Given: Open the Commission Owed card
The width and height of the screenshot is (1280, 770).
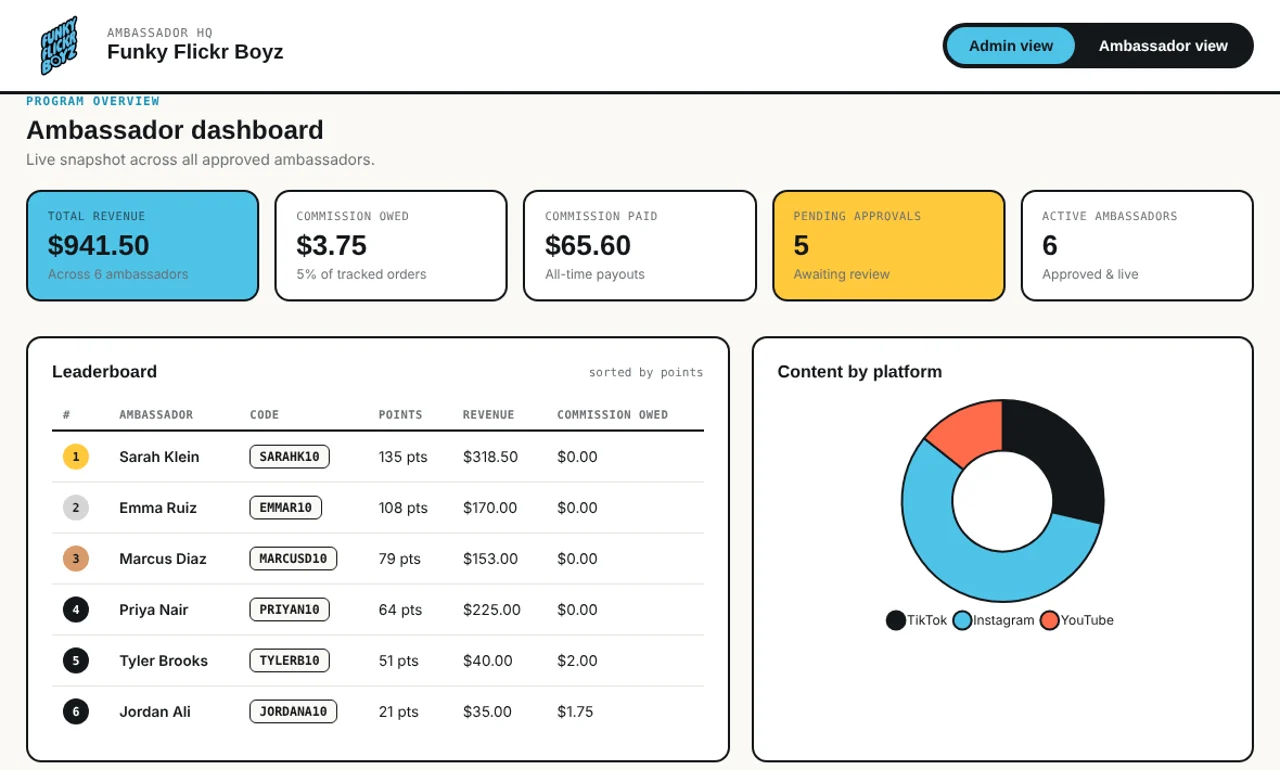Looking at the screenshot, I should (391, 246).
